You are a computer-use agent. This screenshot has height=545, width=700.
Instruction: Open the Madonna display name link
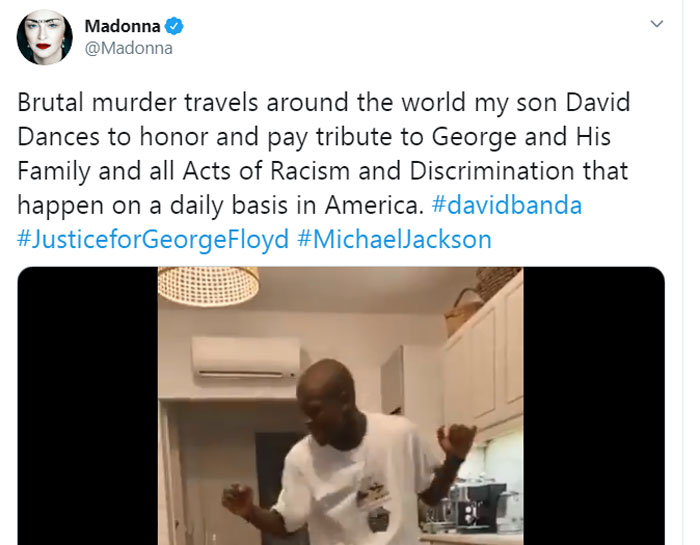[122, 26]
